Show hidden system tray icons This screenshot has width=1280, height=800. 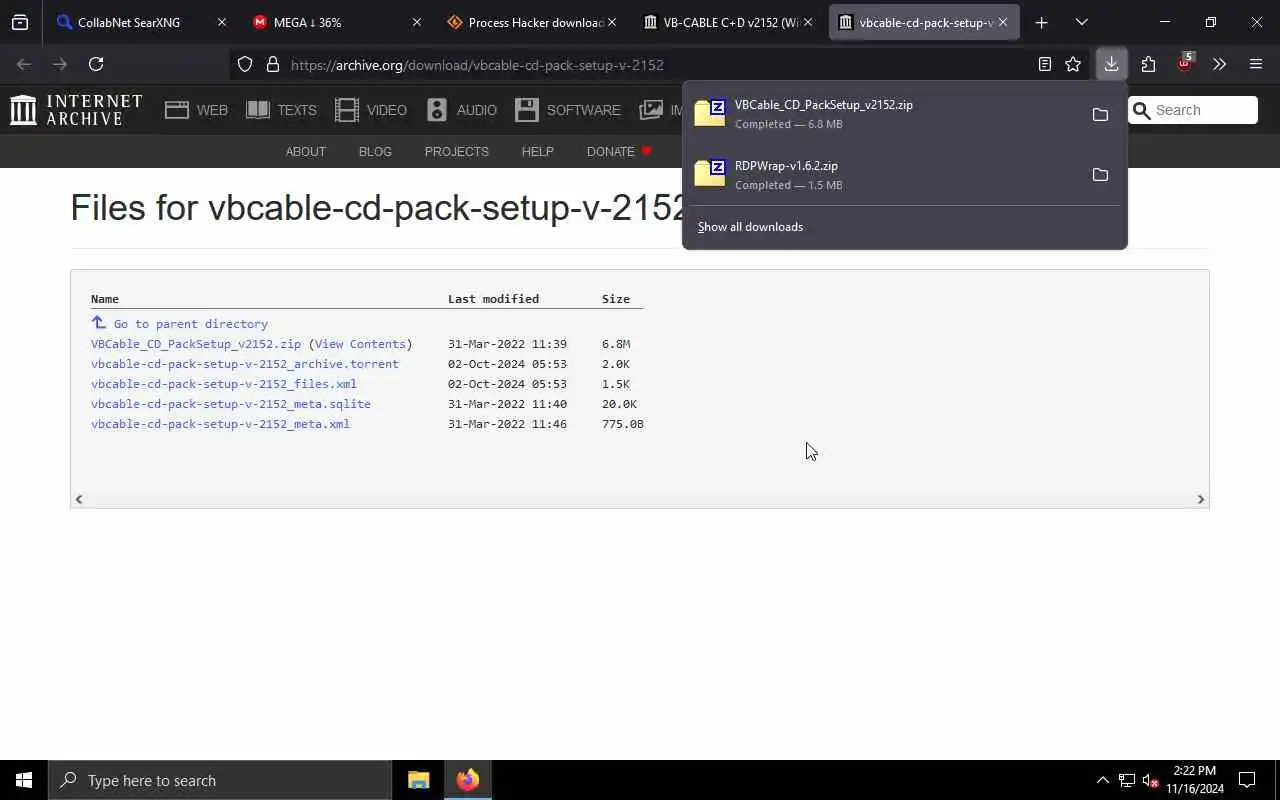pyautogui.click(x=1103, y=780)
